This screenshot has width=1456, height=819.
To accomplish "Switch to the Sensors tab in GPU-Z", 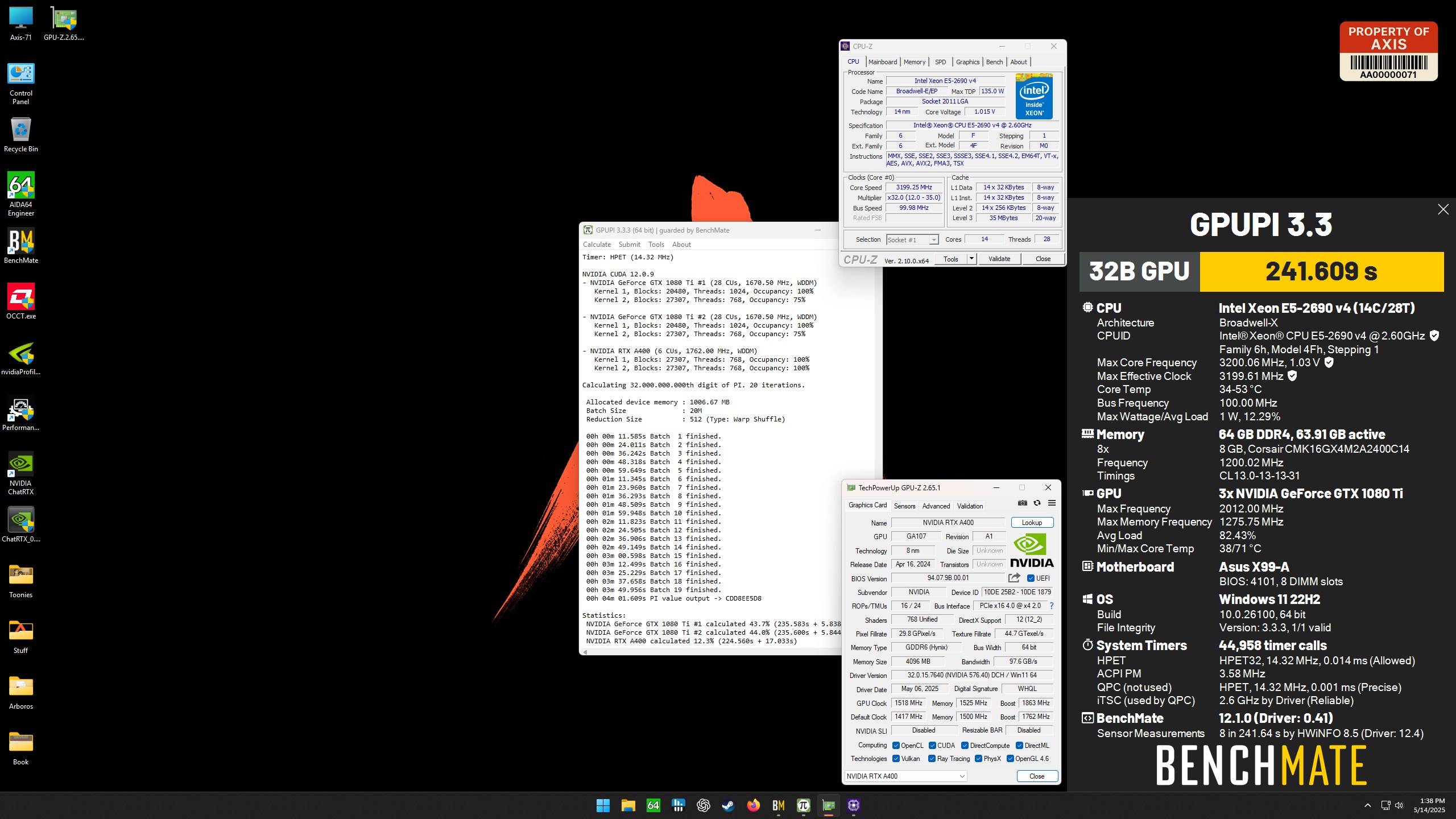I will point(904,506).
